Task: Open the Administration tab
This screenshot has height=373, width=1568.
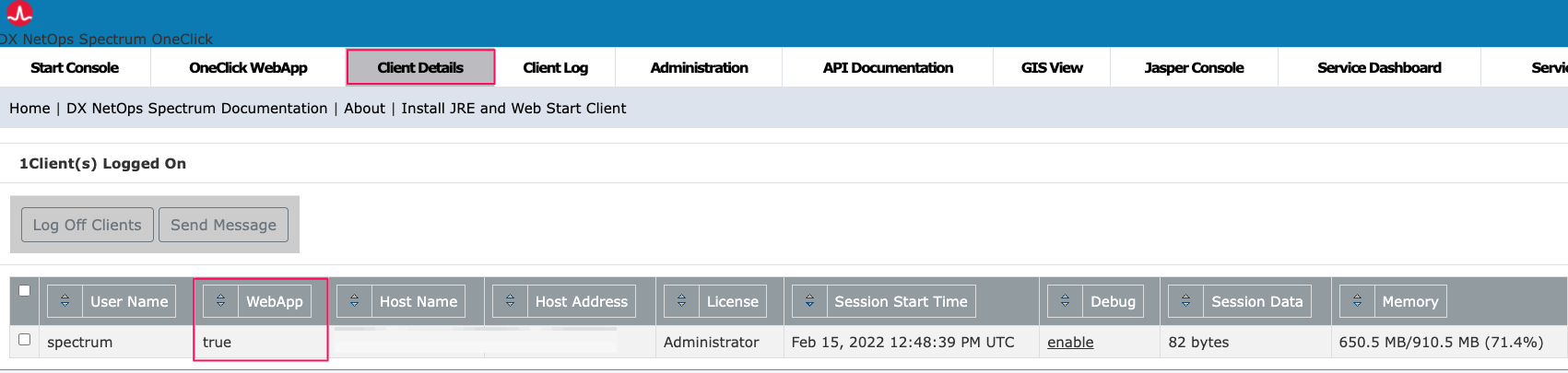Action: click(x=699, y=67)
